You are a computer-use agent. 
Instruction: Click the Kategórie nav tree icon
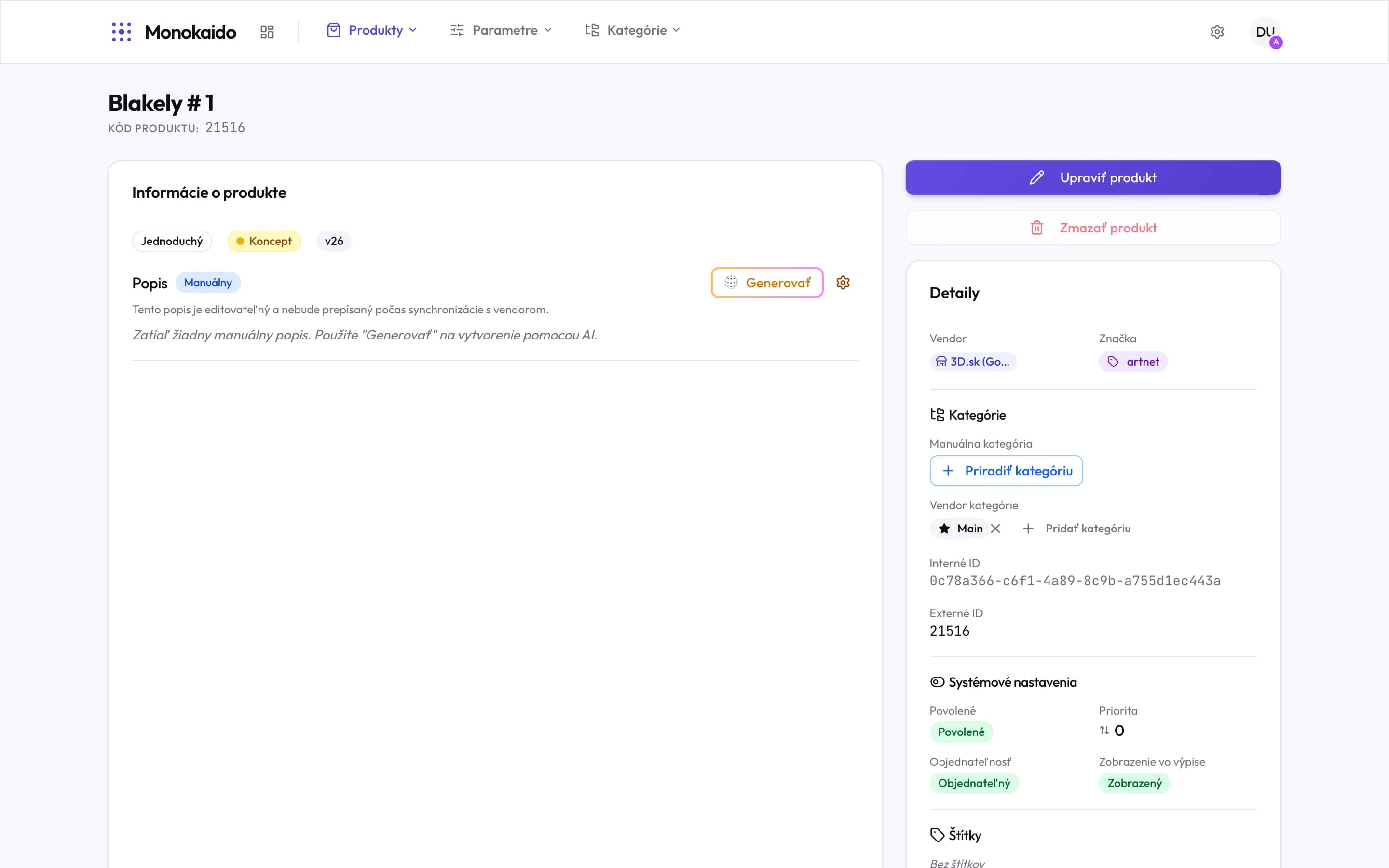point(592,30)
